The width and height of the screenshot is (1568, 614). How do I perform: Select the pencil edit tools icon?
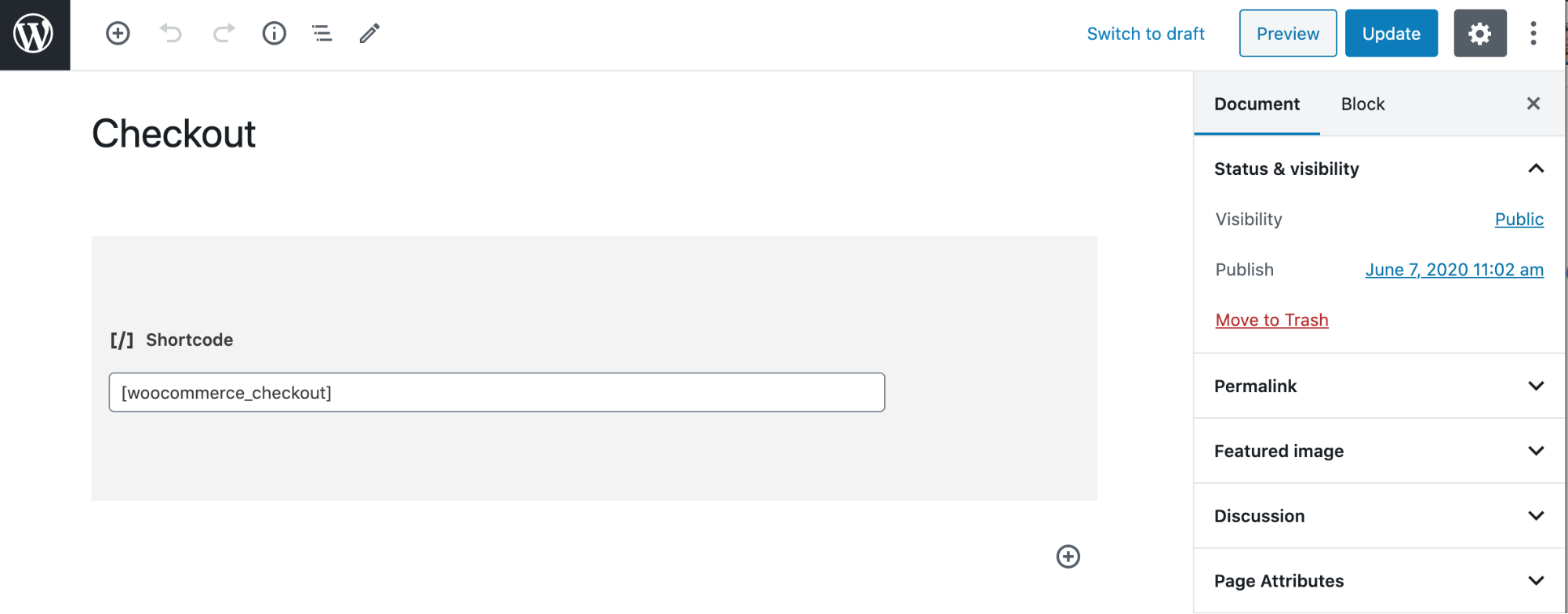pos(369,33)
